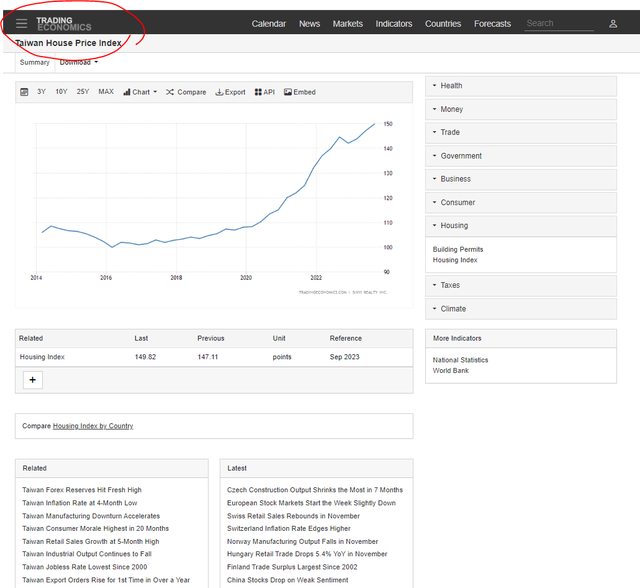Image resolution: width=640 pixels, height=588 pixels.
Task: Select the MAX time range
Action: pyautogui.click(x=106, y=92)
